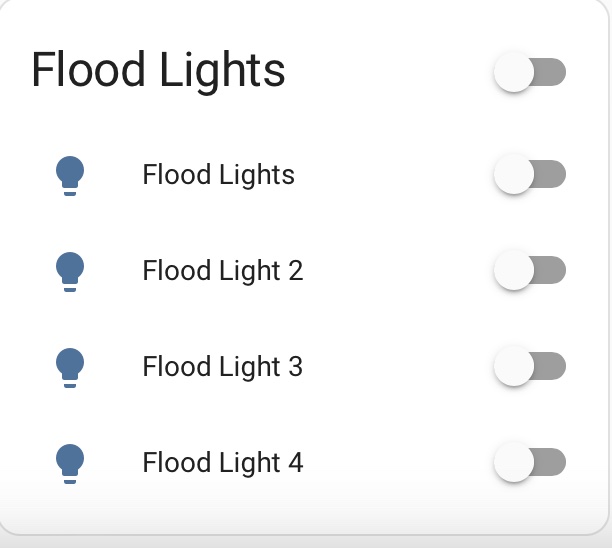This screenshot has height=548, width=612.
Task: Click the gray track of header toggle
Action: [552, 72]
